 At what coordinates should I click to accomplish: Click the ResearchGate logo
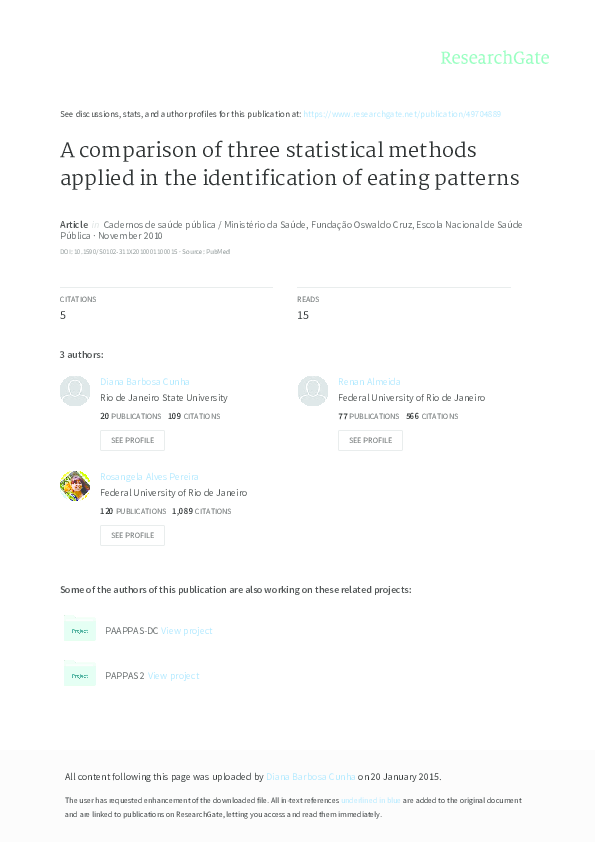tap(495, 58)
